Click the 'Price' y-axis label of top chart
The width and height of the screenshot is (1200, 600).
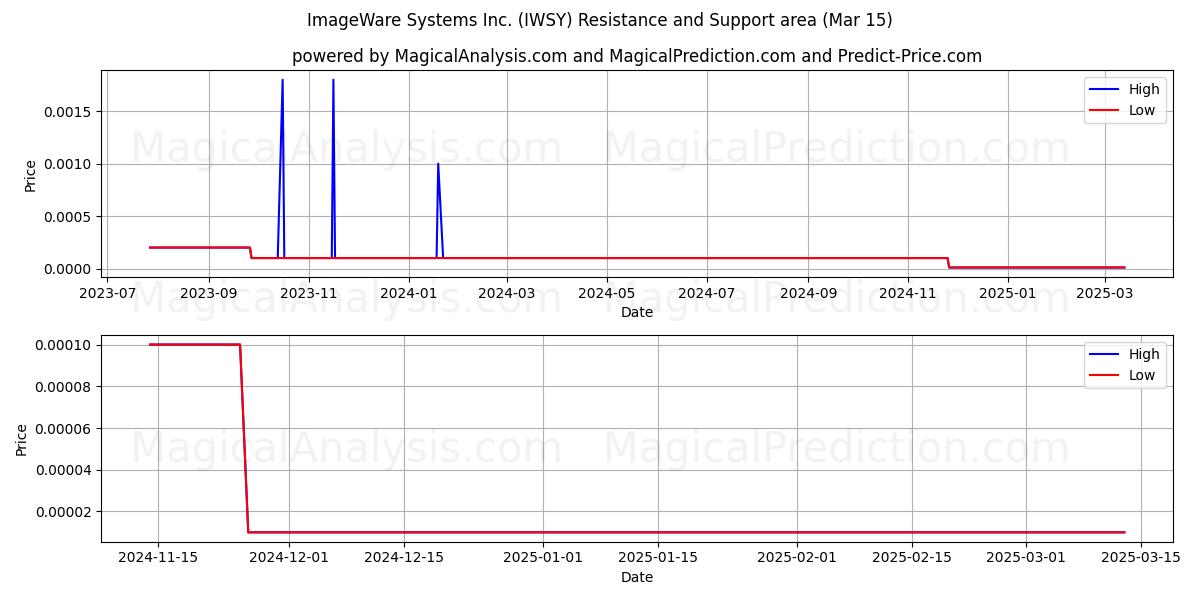(x=30, y=176)
